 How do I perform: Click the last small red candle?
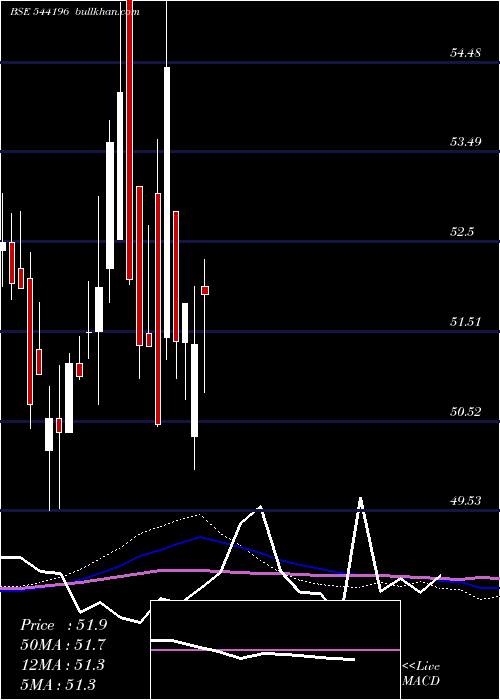coord(205,290)
